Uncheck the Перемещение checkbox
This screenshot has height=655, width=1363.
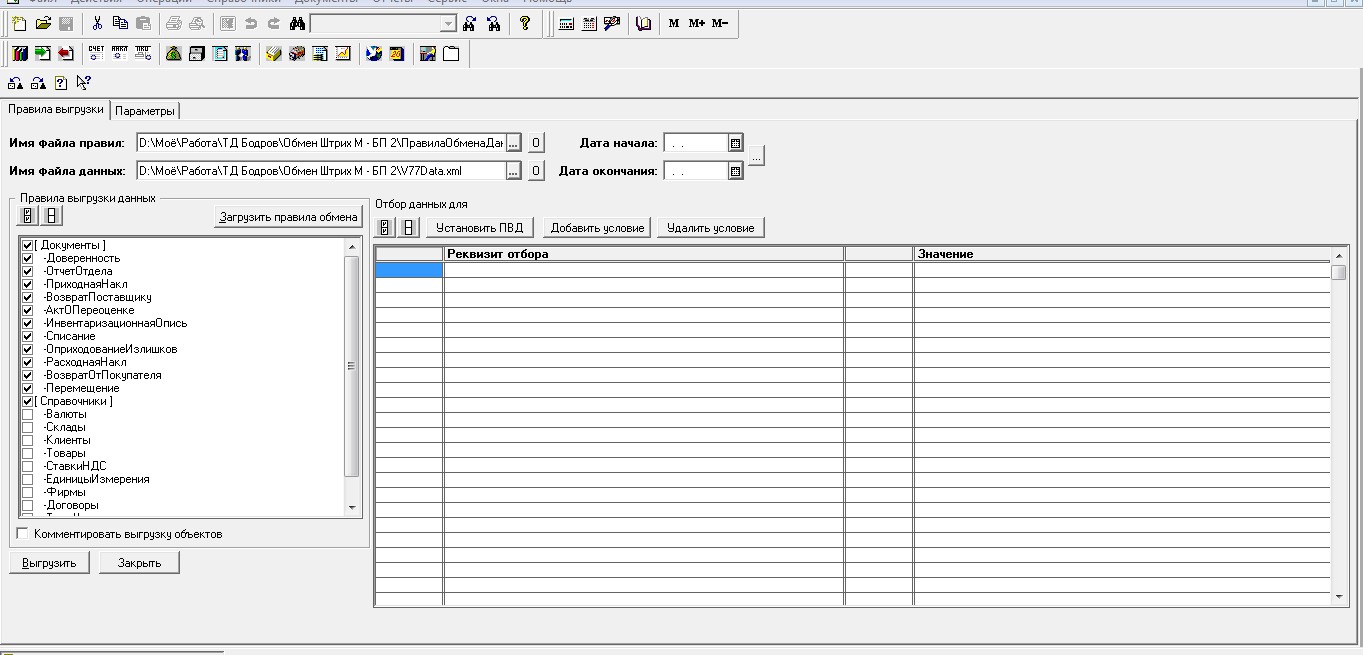coord(27,388)
